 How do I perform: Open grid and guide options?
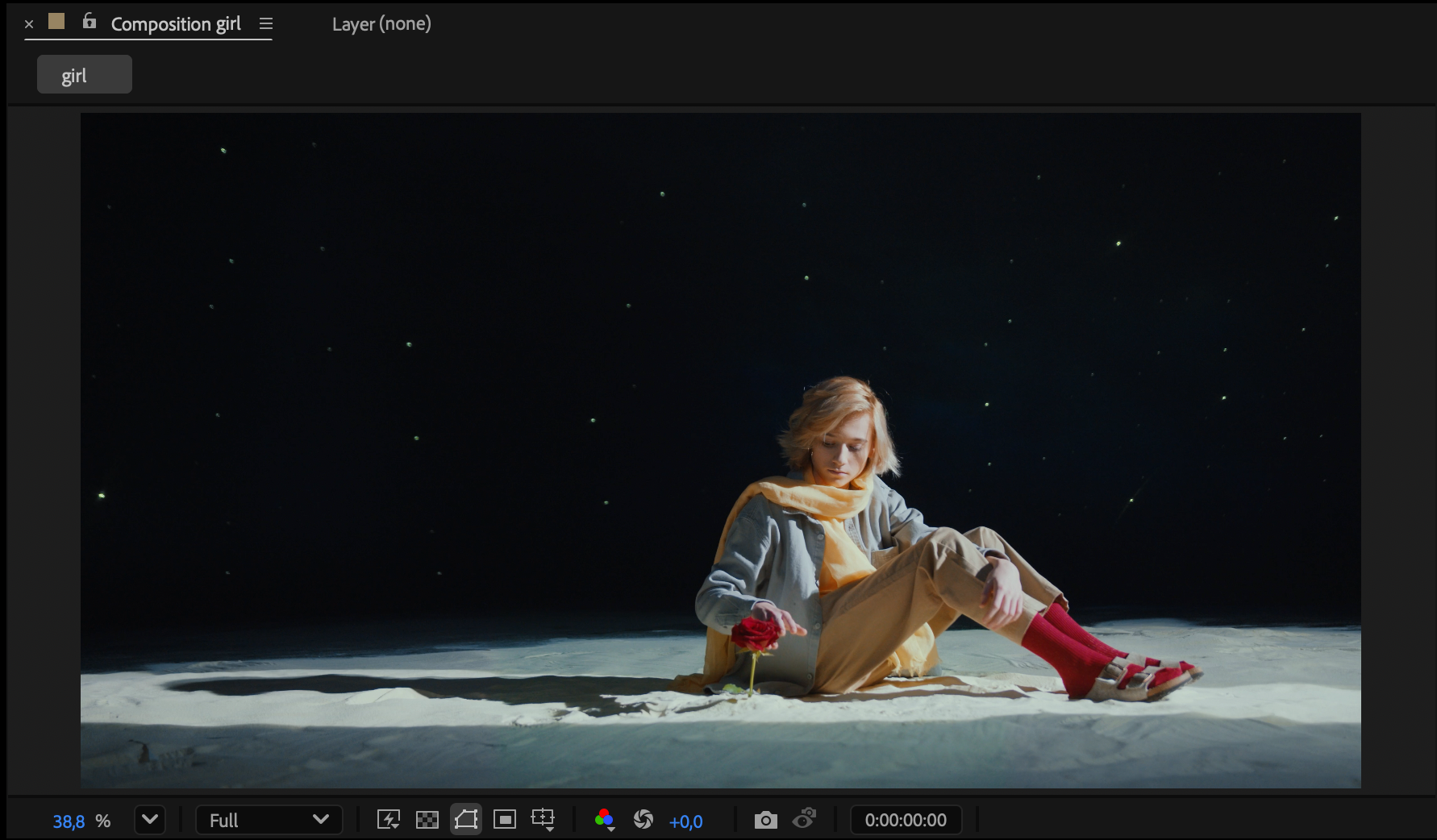tap(543, 820)
